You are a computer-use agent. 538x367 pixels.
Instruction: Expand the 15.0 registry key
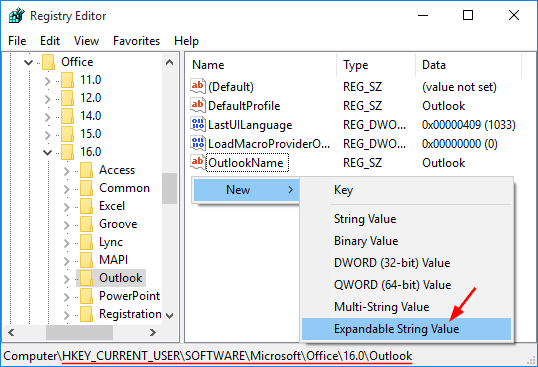tap(48, 134)
